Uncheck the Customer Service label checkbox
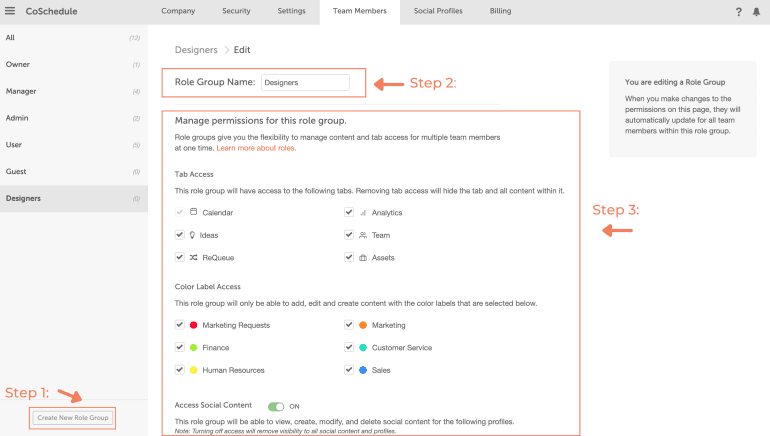Image resolution: width=770 pixels, height=436 pixels. tap(349, 347)
